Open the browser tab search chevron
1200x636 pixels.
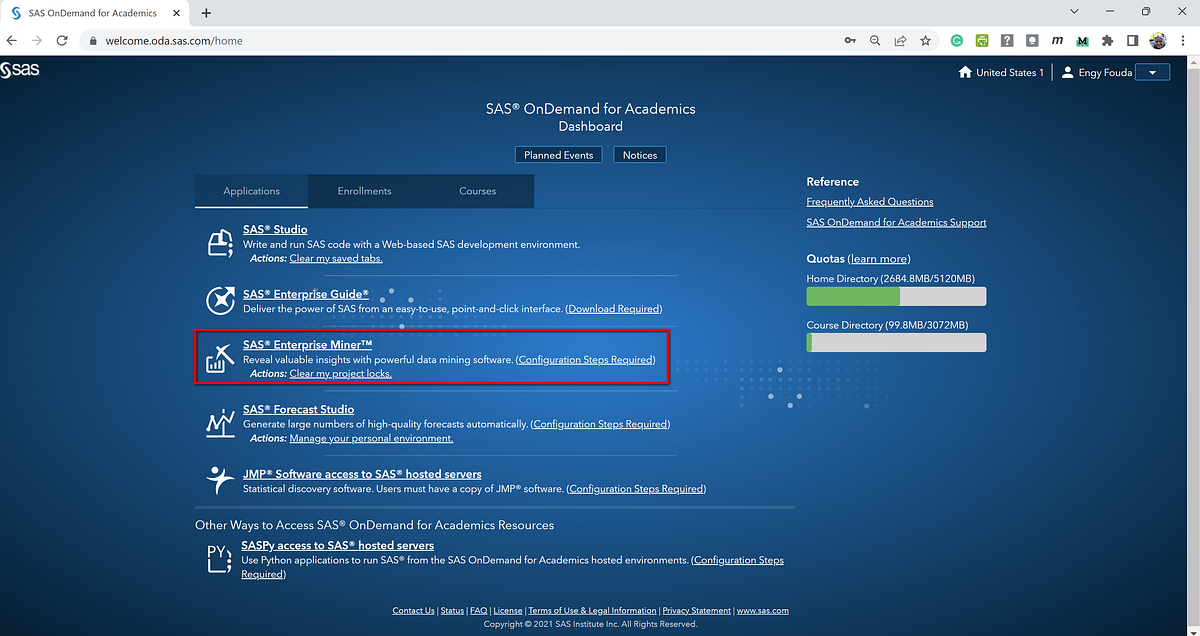point(1074,12)
